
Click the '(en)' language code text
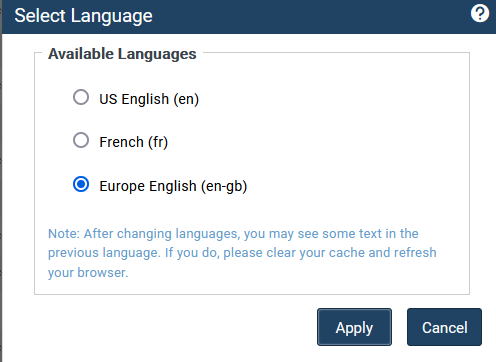186,99
